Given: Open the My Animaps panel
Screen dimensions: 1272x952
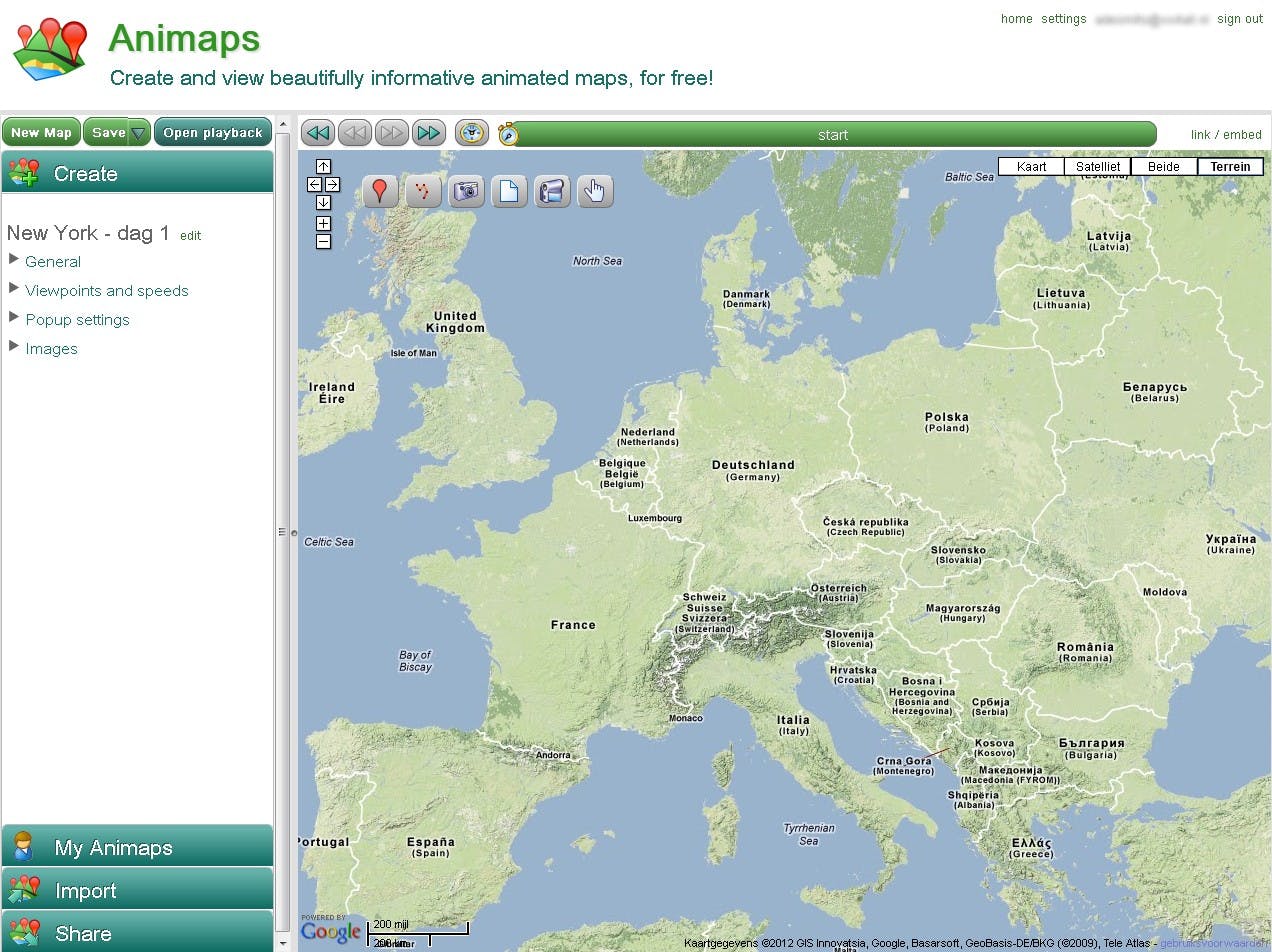Looking at the screenshot, I should pos(137,847).
